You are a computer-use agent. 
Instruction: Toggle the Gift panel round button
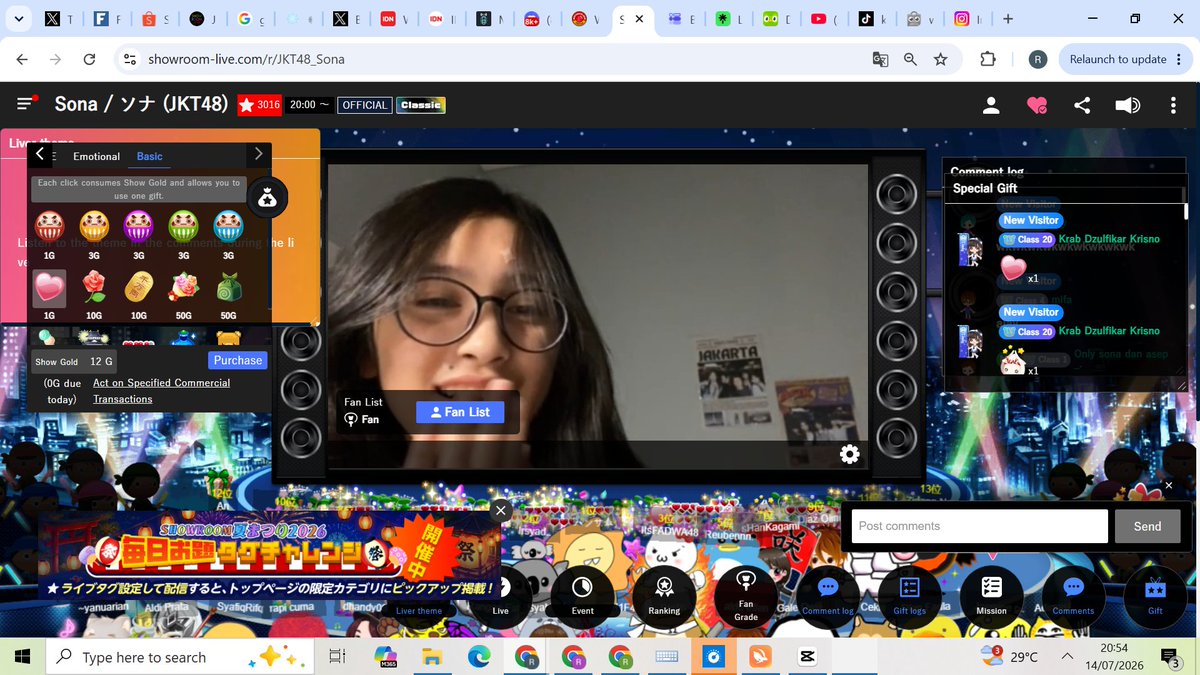coord(1155,597)
